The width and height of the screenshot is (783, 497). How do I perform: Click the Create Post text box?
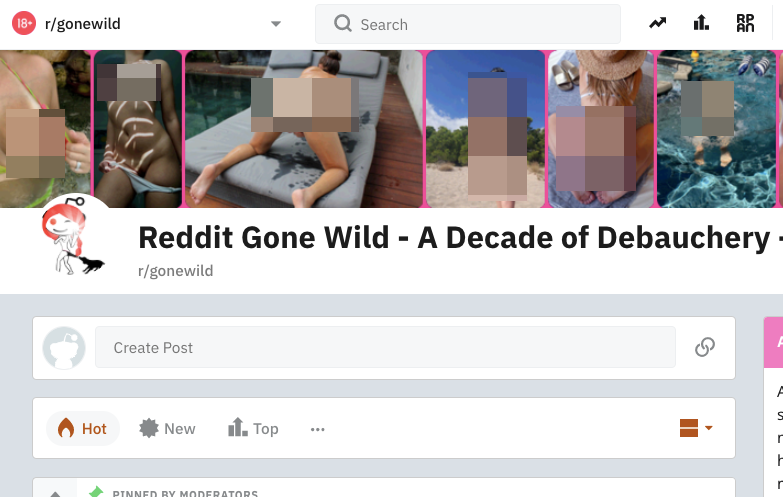click(x=385, y=347)
